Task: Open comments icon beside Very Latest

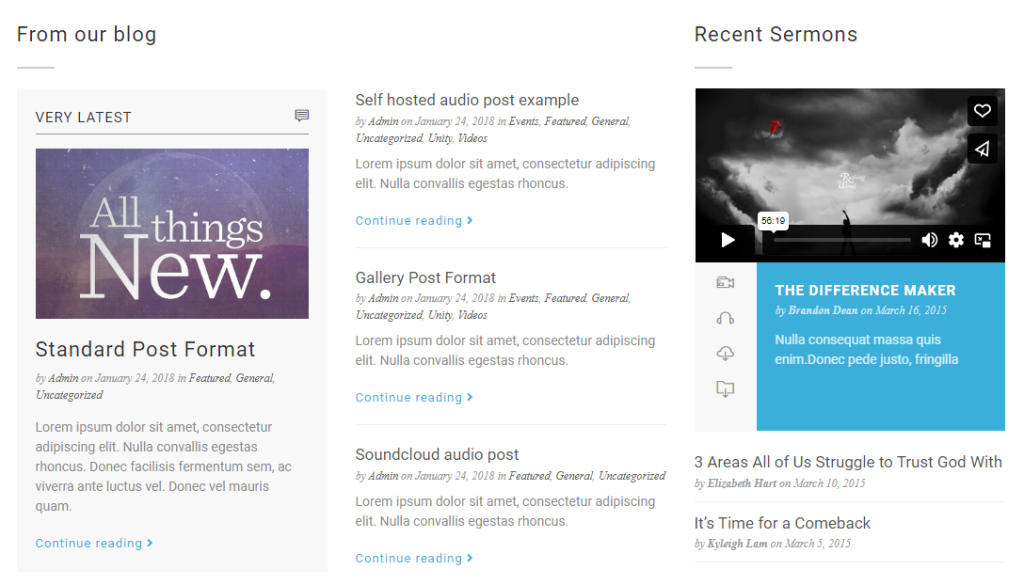Action: pyautogui.click(x=302, y=116)
